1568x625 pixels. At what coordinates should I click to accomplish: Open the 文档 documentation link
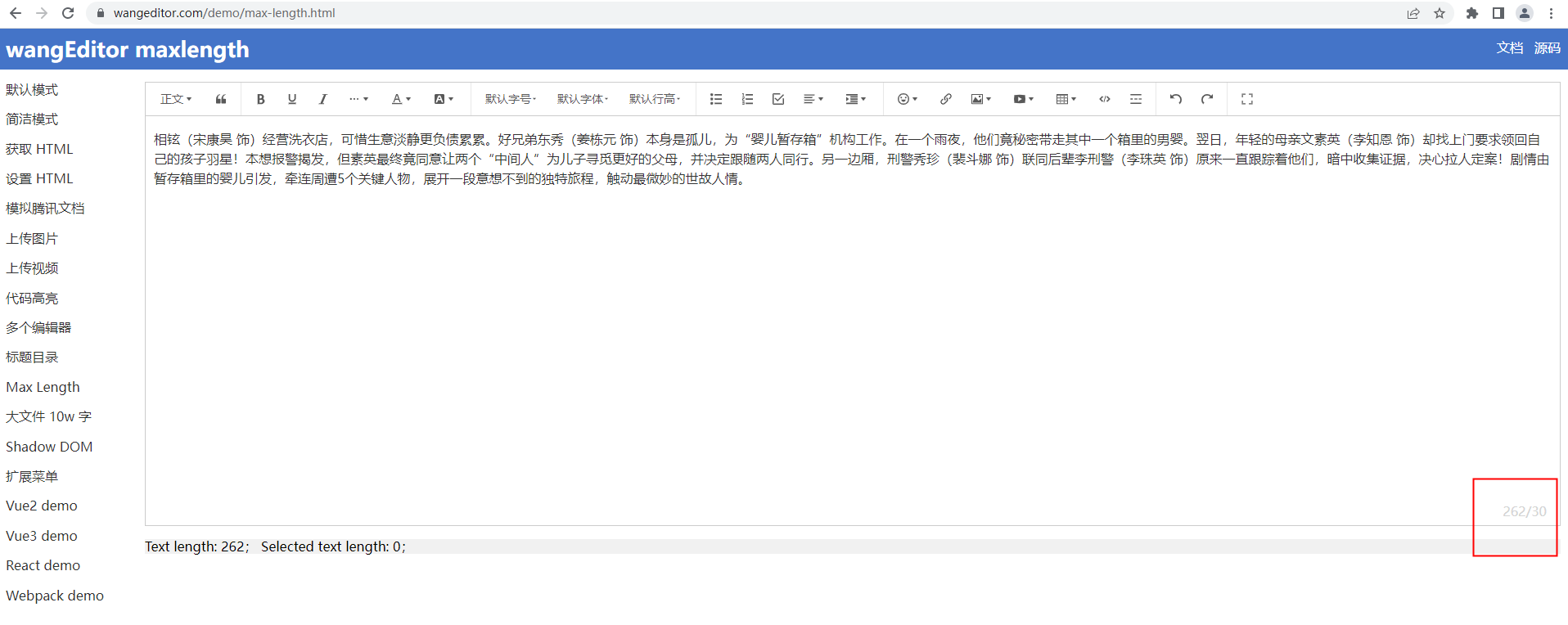1510,48
